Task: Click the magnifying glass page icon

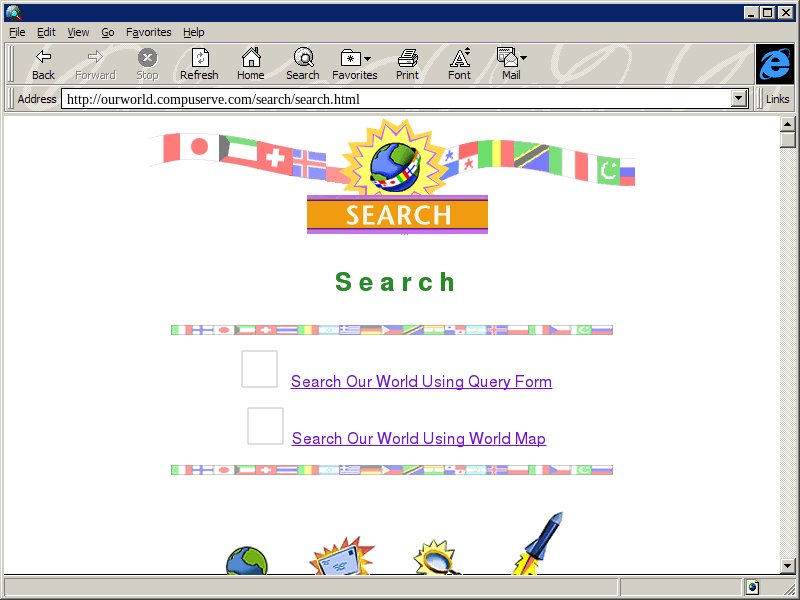Action: (436, 558)
